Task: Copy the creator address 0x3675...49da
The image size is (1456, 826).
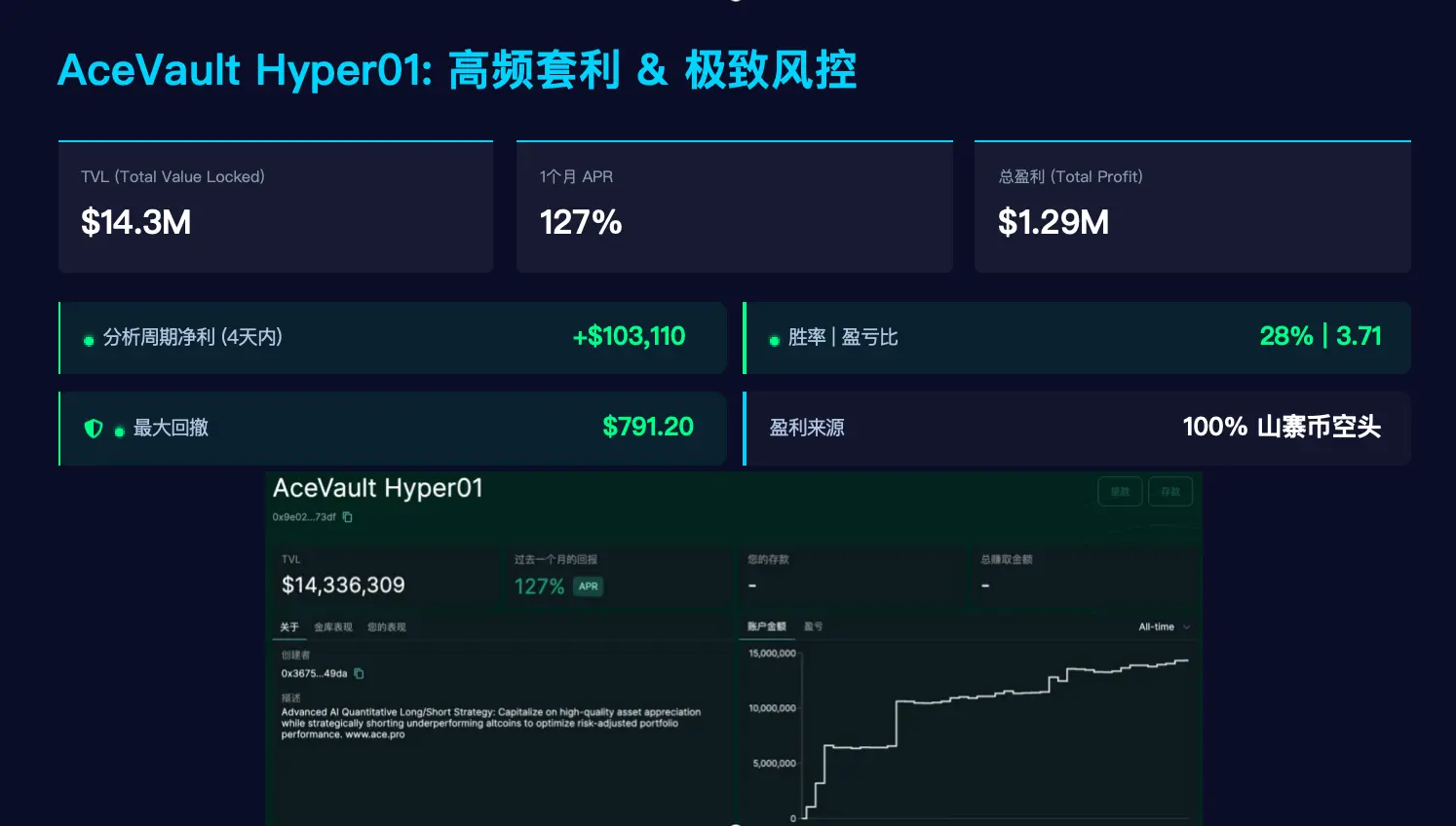Action: coord(359,673)
